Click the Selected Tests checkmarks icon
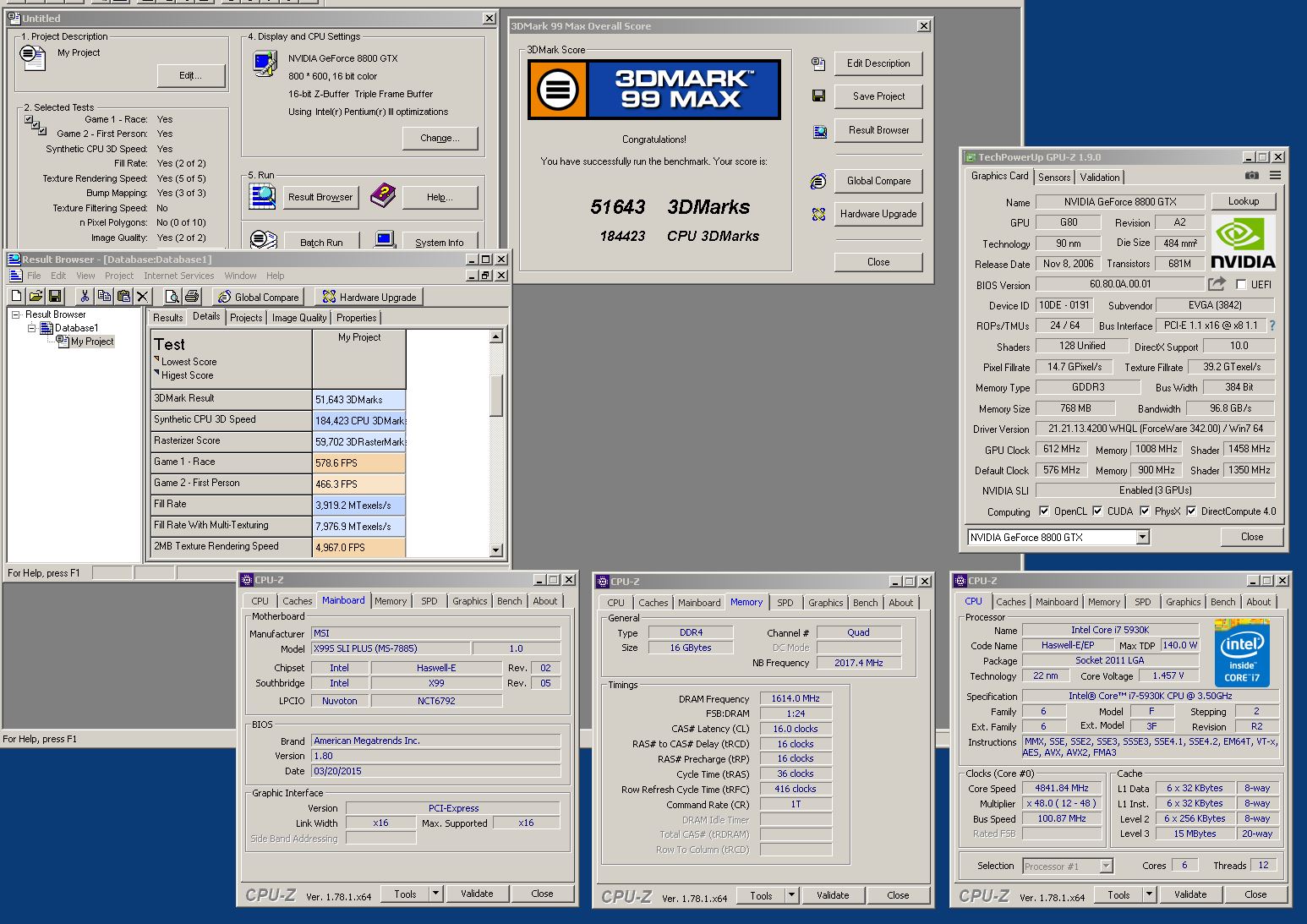This screenshot has width=1307, height=924. point(36,125)
